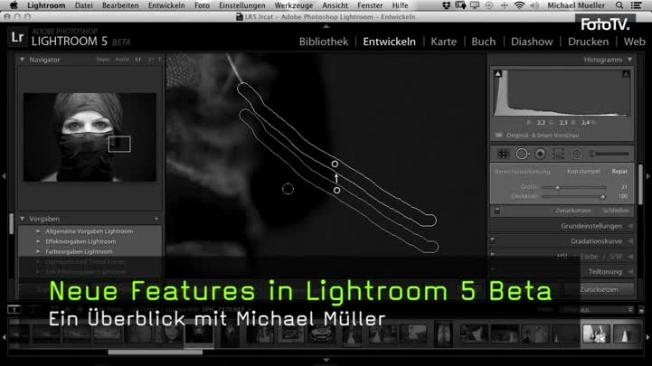Hide filmstrip via bottom arrow
This screenshot has width=652, height=366.
pyautogui.click(x=326, y=360)
